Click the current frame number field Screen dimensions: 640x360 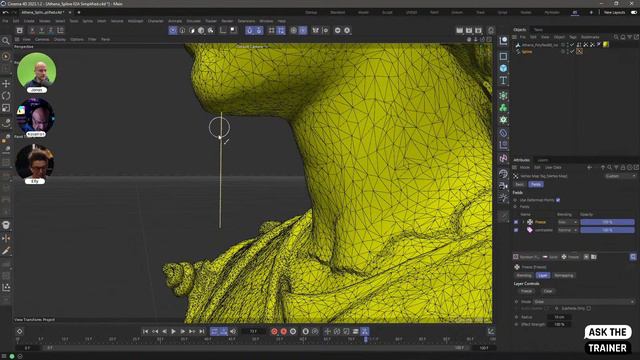pos(253,331)
